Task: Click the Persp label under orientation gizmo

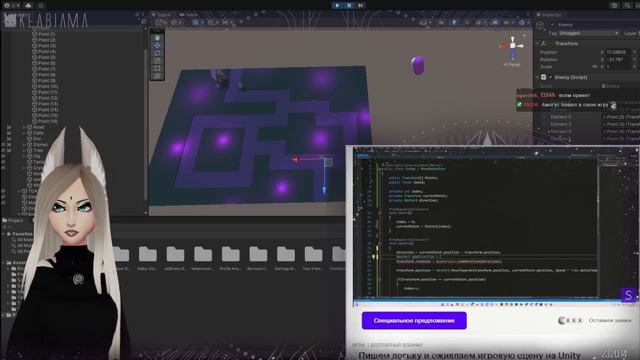Action: [511, 64]
